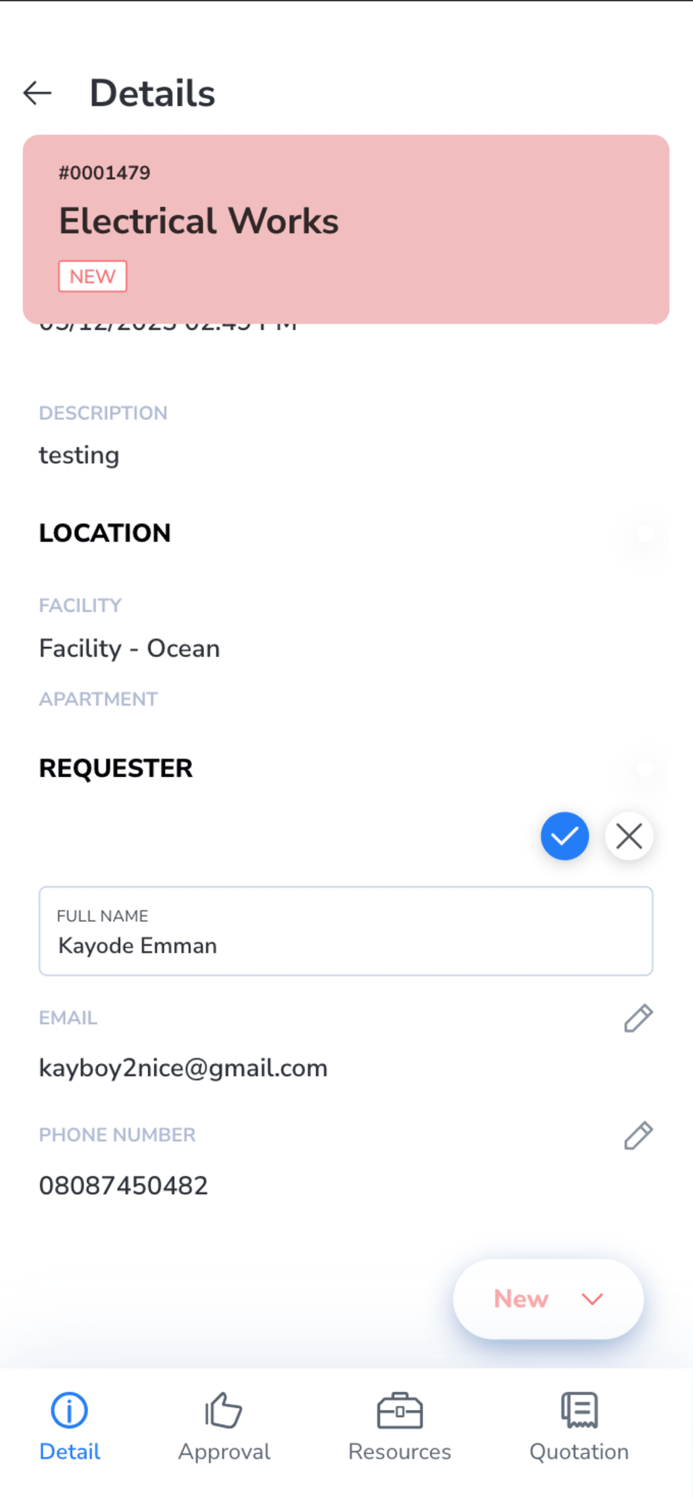The width and height of the screenshot is (693, 1500).
Task: Edit email using its pencil icon
Action: point(638,1018)
